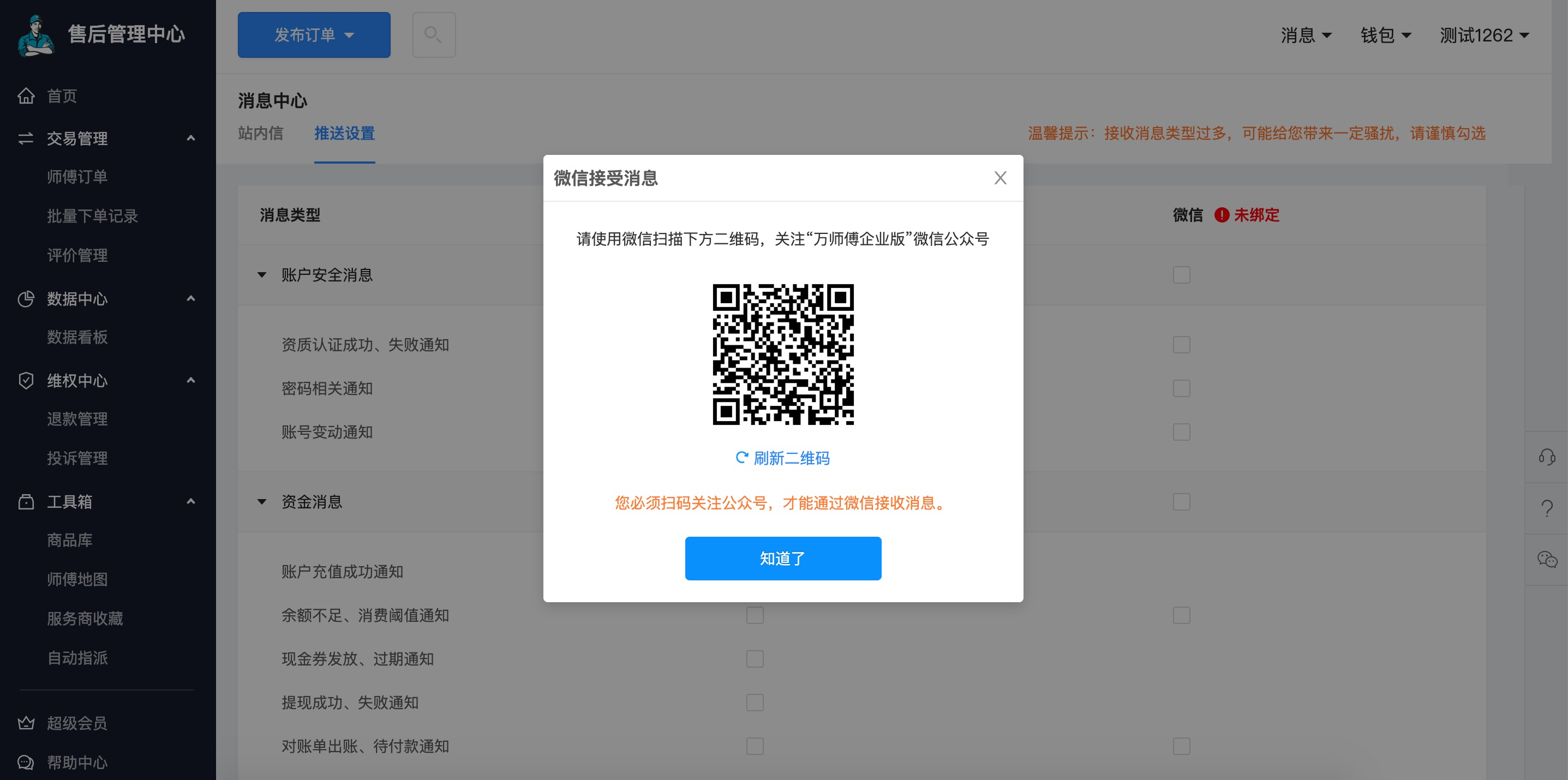Open the 发布订单 dropdown button
This screenshot has width=1568, height=780.
(x=314, y=35)
